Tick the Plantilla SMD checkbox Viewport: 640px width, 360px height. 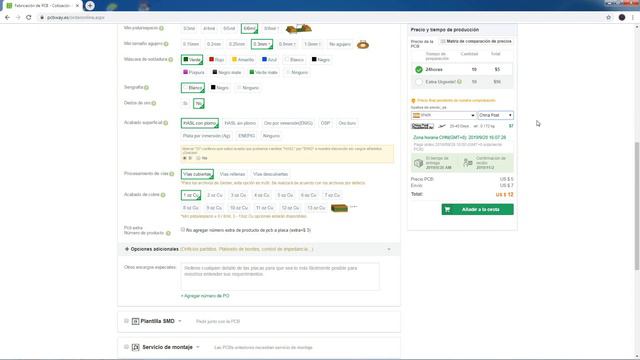pos(126,321)
